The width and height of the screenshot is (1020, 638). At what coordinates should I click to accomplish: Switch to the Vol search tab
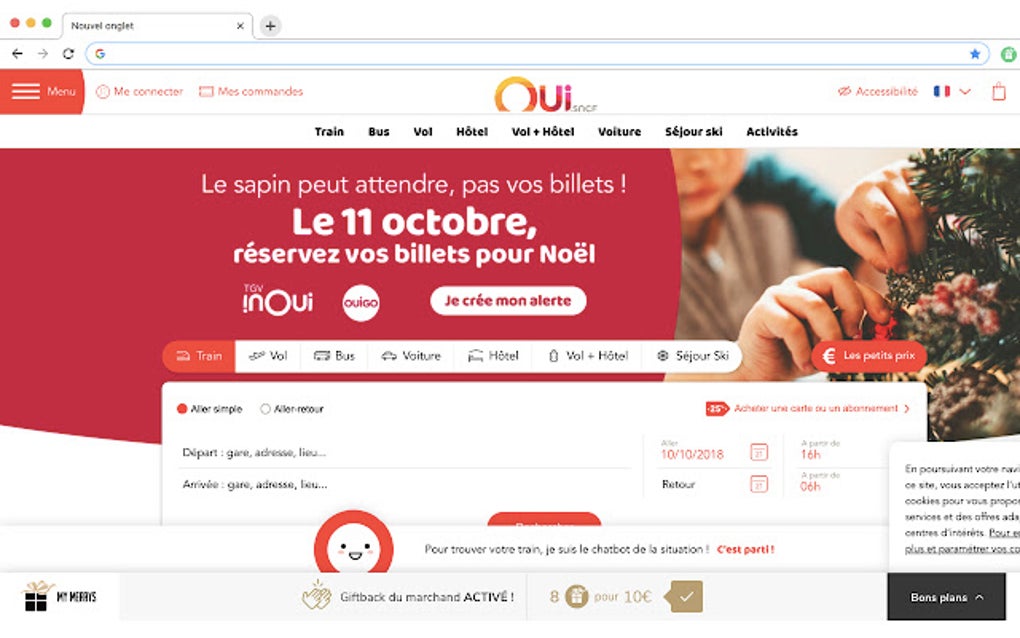point(268,356)
